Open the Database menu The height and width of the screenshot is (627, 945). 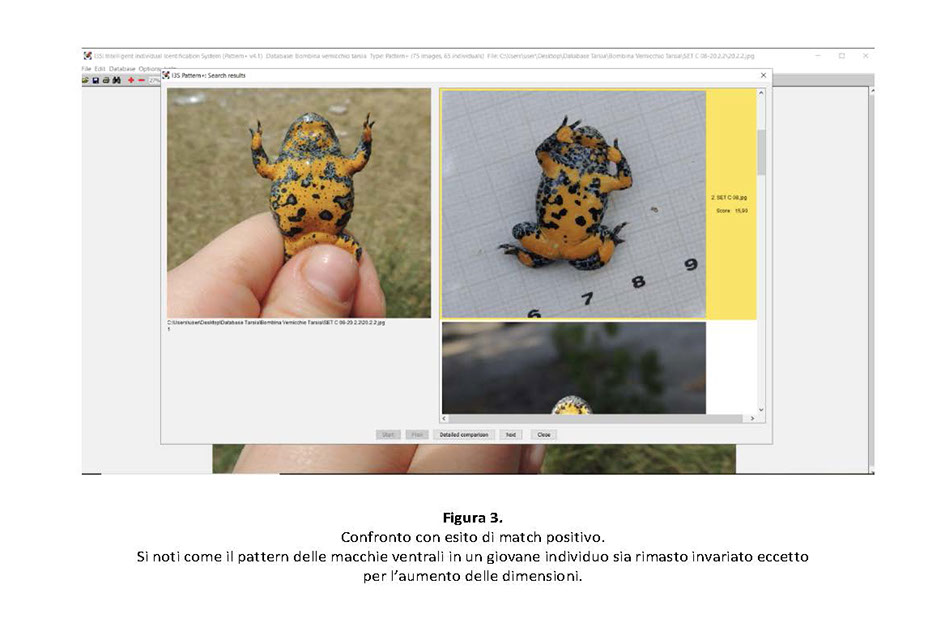coord(122,68)
